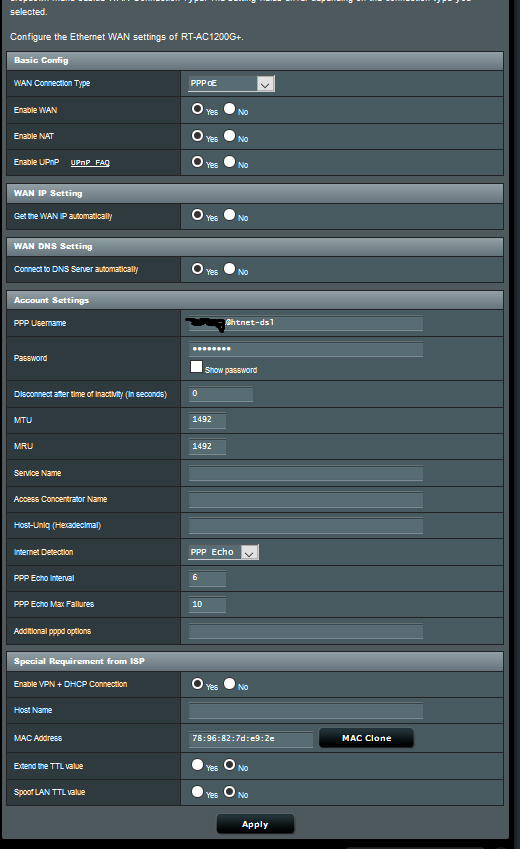The width and height of the screenshot is (520, 849).
Task: Click the Access Concentrator Name field
Action: tap(306, 499)
